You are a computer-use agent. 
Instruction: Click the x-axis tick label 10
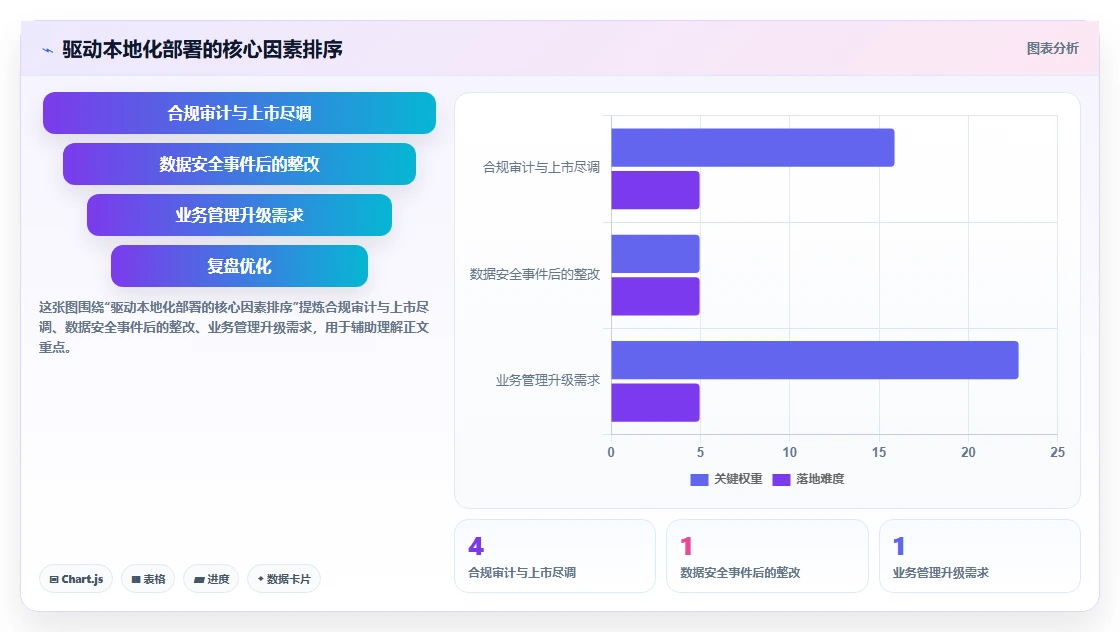[789, 452]
